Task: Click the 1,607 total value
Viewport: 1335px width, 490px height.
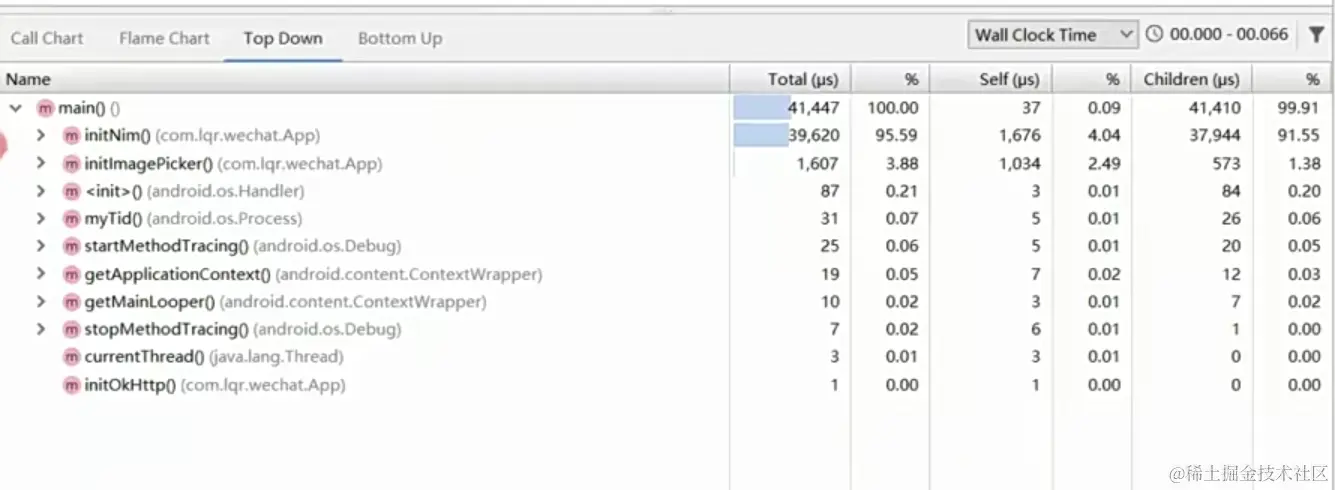Action: 818,163
